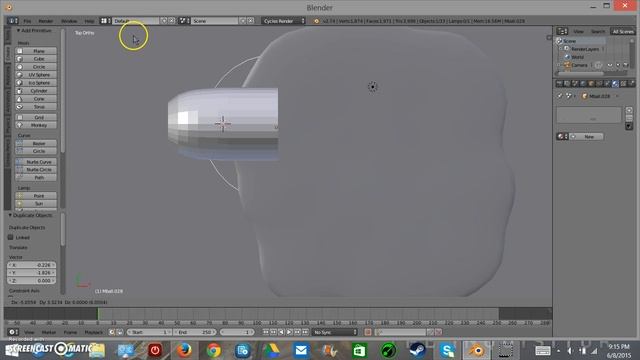This screenshot has width=640, height=360.
Task: Toggle timeline auto keyframe record button
Action: (x=368, y=332)
